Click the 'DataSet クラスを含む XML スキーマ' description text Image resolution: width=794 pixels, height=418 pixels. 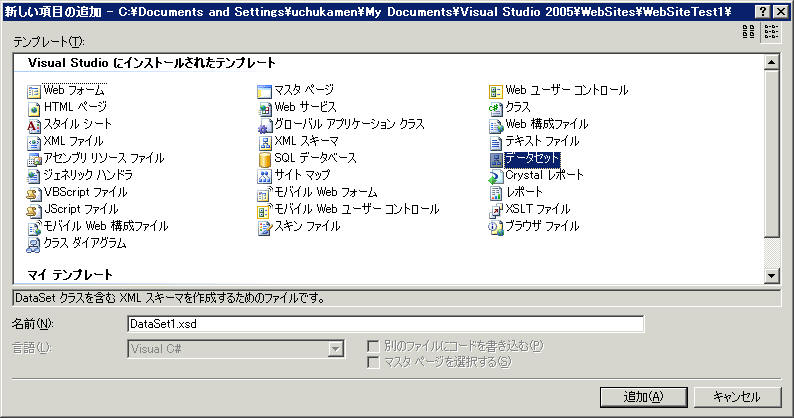(170, 298)
